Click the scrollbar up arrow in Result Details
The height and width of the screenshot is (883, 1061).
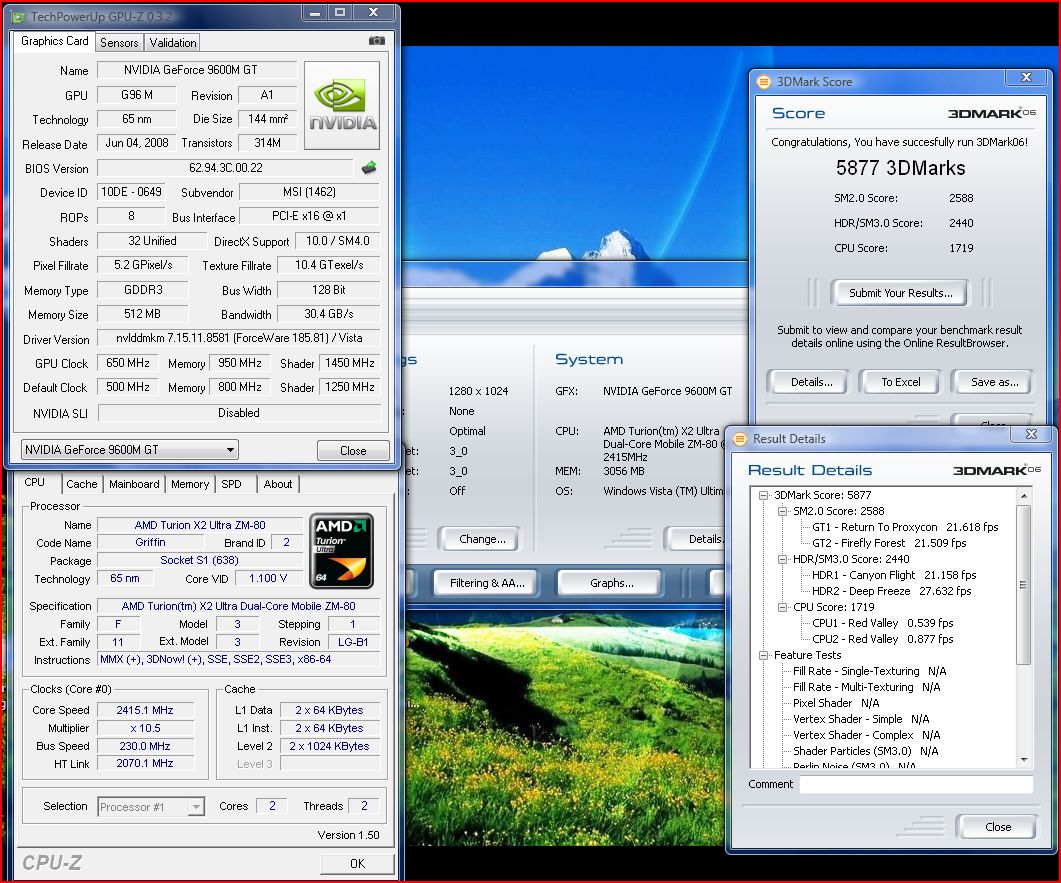coord(1024,496)
